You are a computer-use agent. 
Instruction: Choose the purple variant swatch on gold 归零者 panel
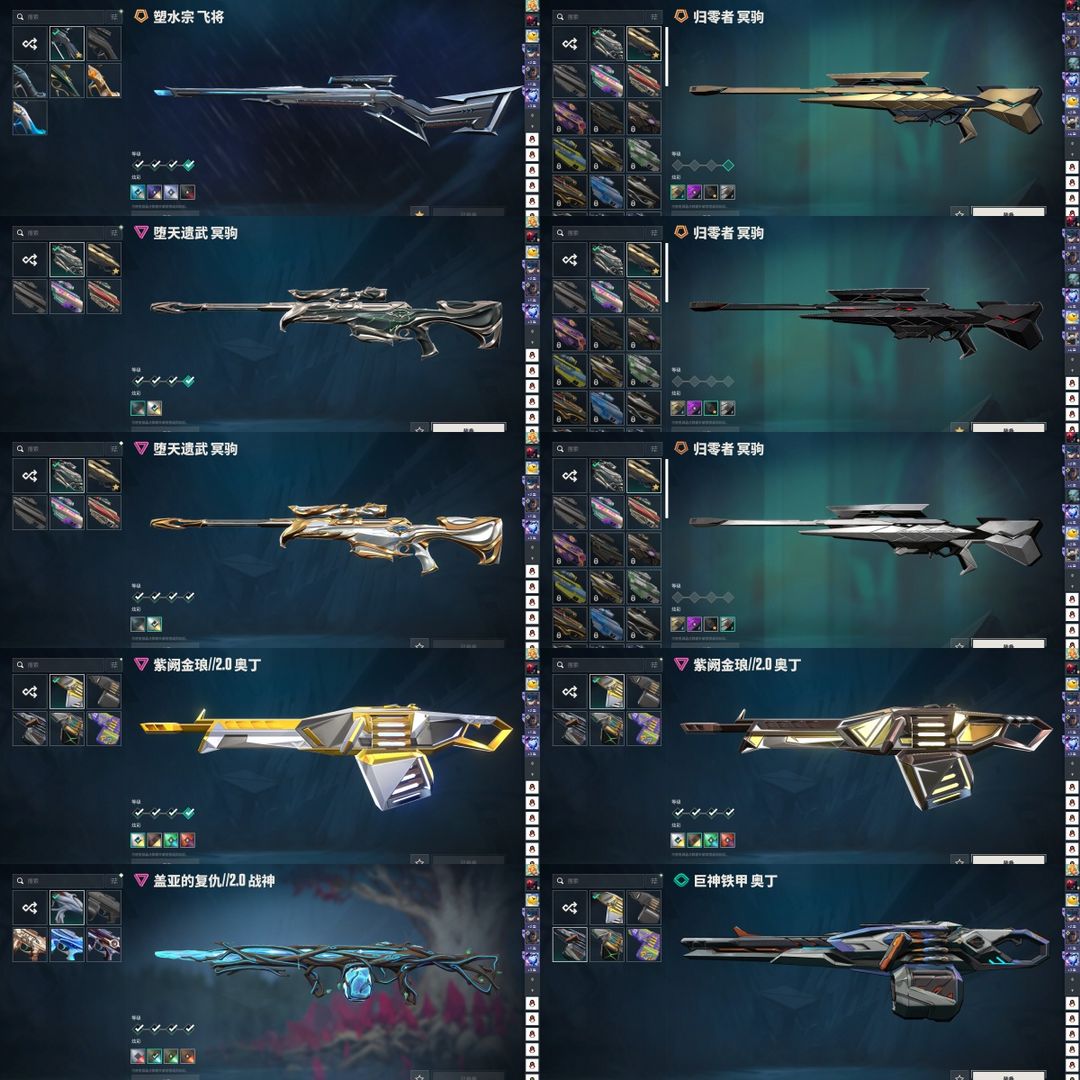coord(694,192)
